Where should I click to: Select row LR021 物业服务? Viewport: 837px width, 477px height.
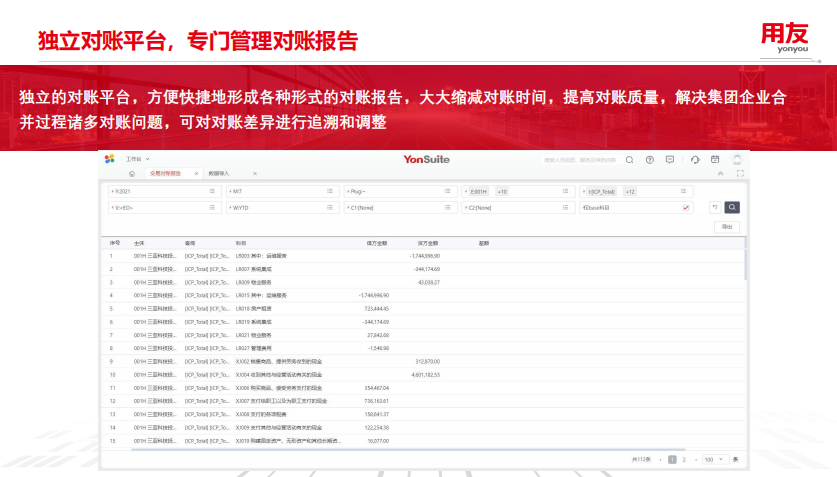pos(423,335)
